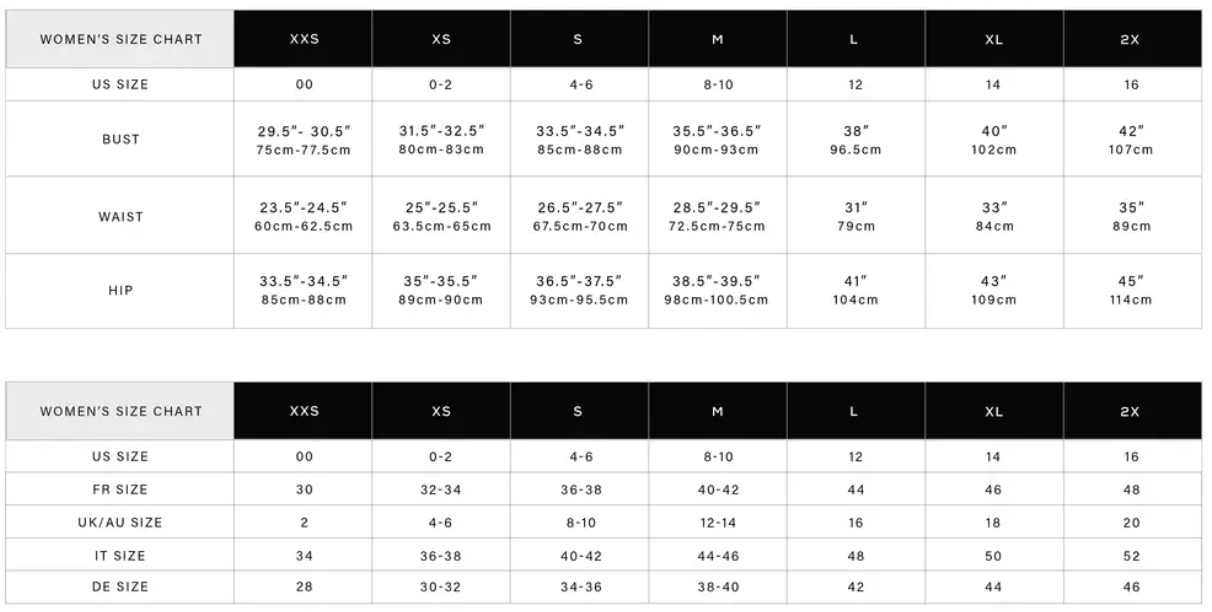
Task: Select the FR size 36-38 cell
Action: [x=579, y=490]
